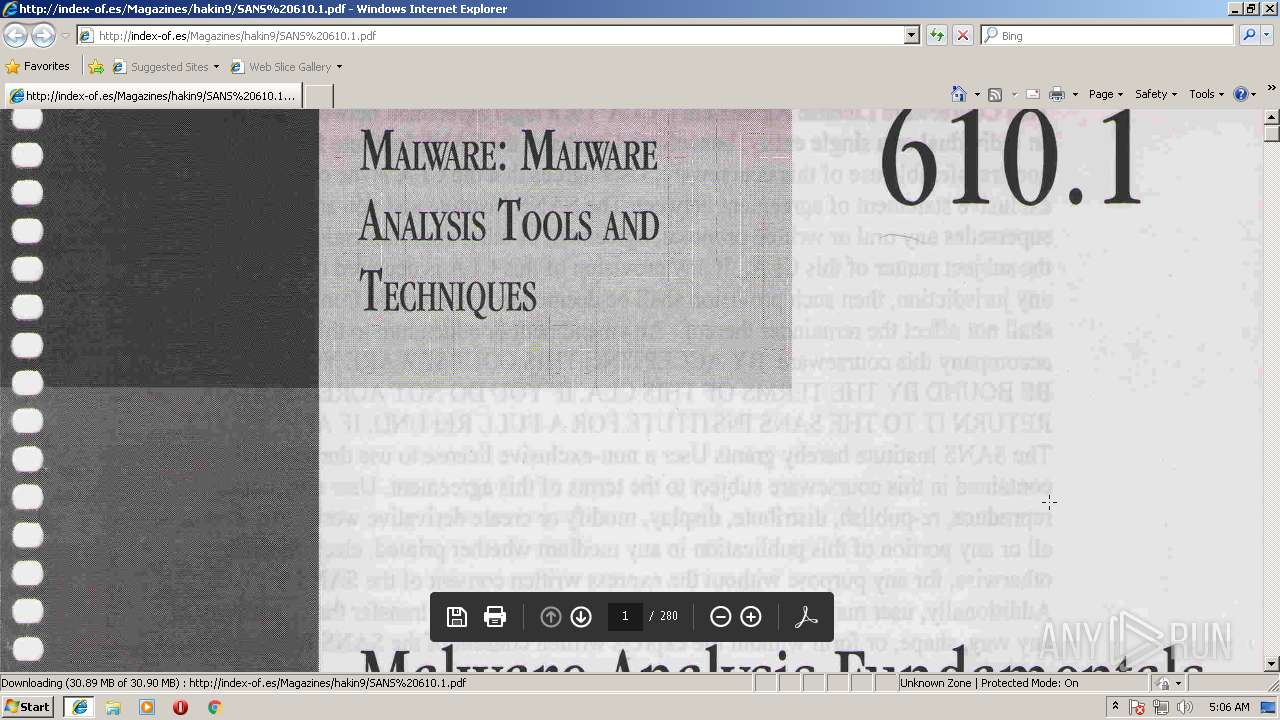
Task: Click the Start button
Action: pyautogui.click(x=28, y=707)
